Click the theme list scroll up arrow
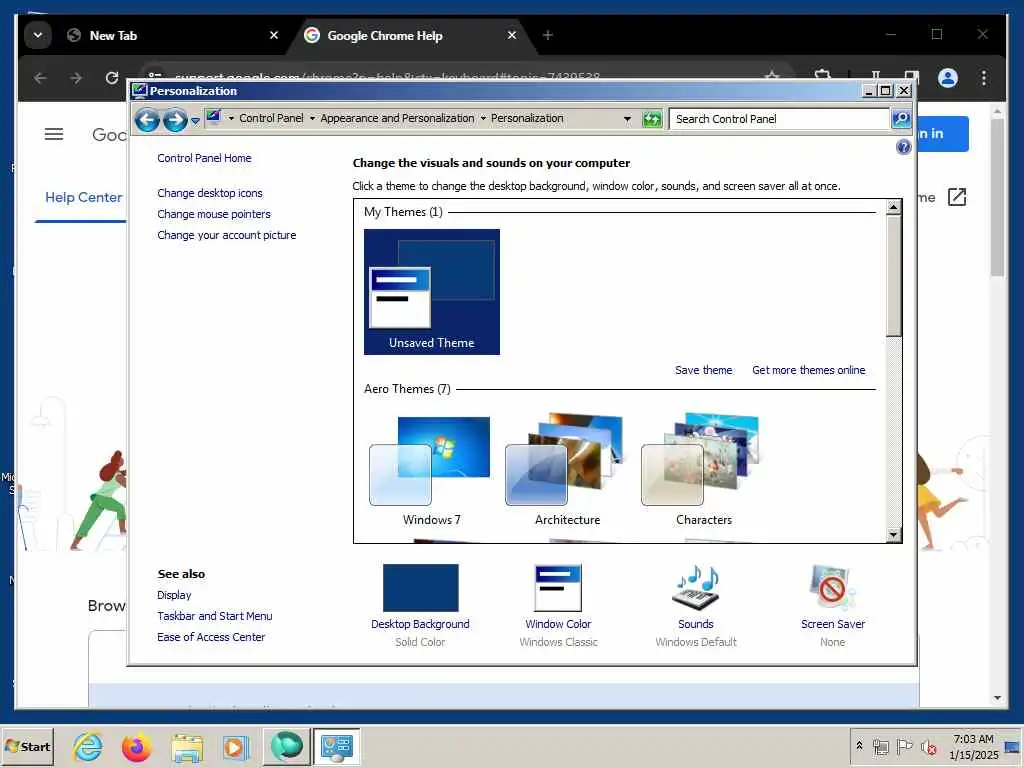This screenshot has height=768, width=1024. click(893, 208)
